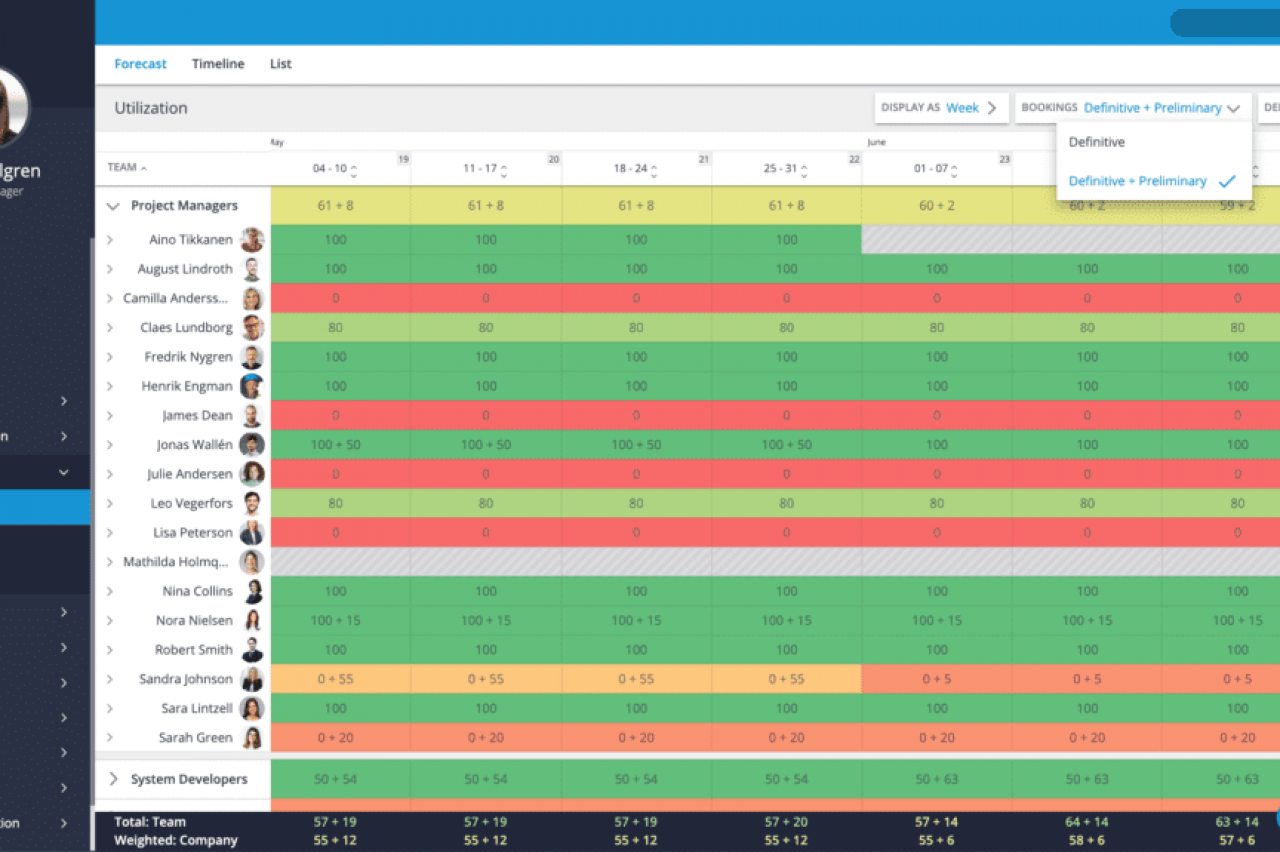The image size is (1280, 852).
Task: Click sort arrows under week 04 - 10
Action: [x=354, y=170]
